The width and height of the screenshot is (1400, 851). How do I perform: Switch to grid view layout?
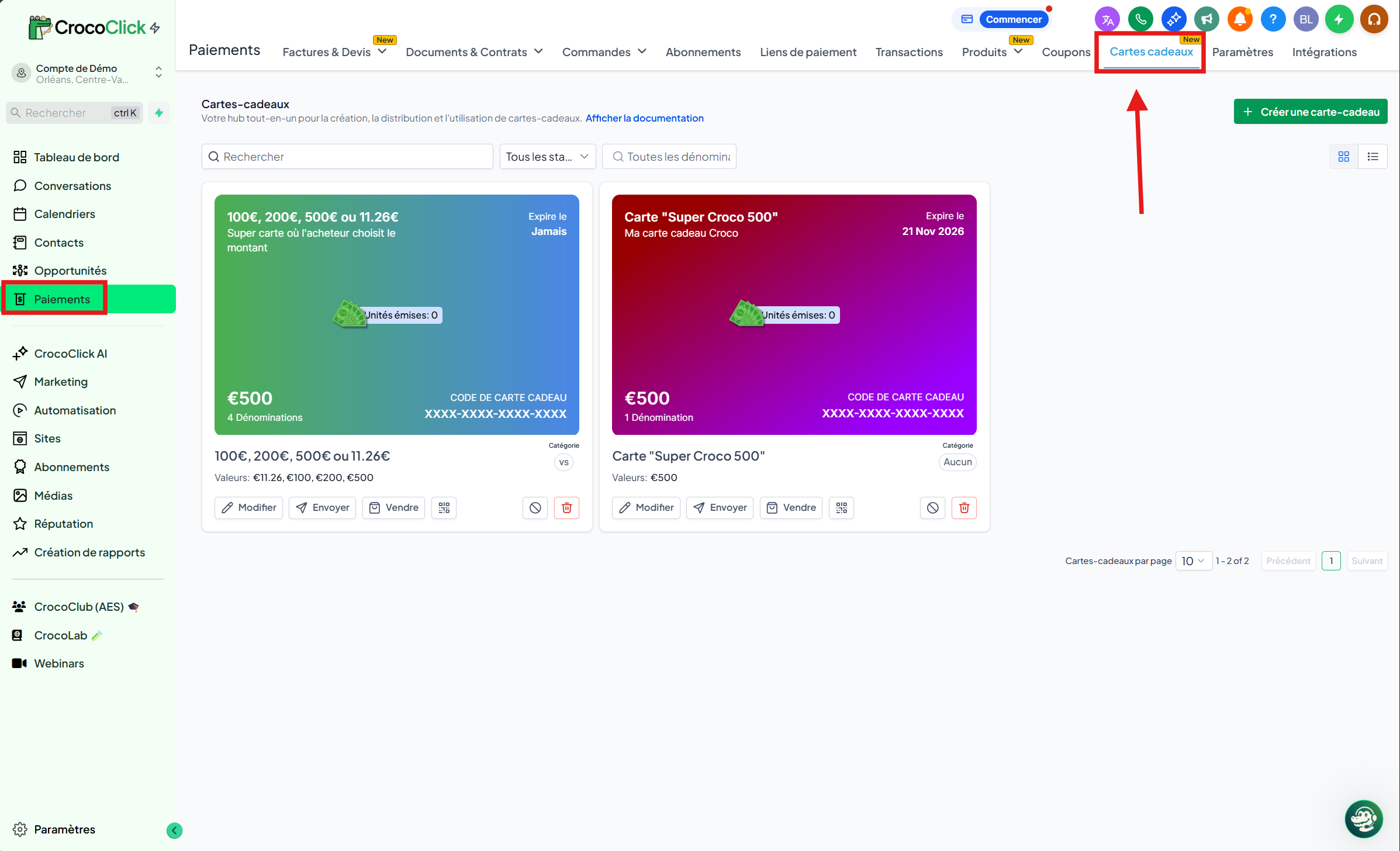point(1343,157)
